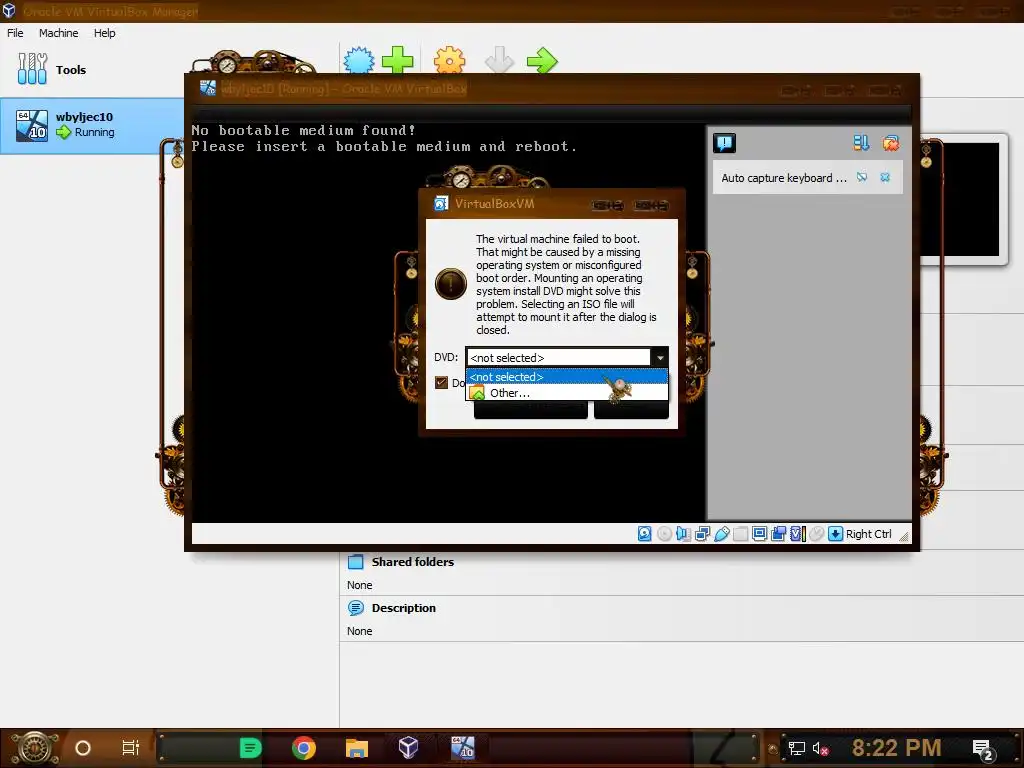Click the Shared folders section header
The width and height of the screenshot is (1024, 768).
coord(412,562)
